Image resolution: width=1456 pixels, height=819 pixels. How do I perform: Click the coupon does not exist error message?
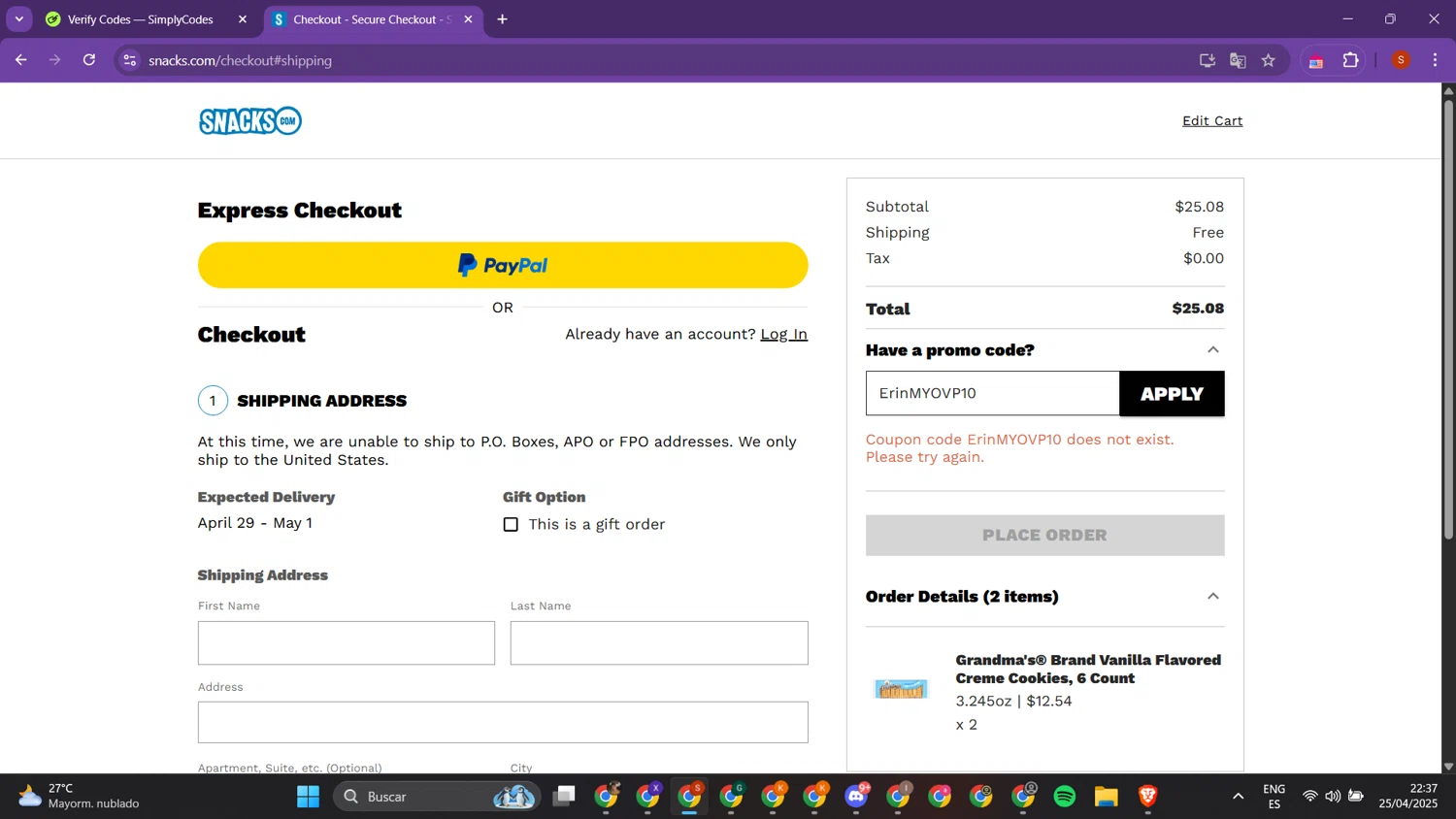coord(1019,448)
